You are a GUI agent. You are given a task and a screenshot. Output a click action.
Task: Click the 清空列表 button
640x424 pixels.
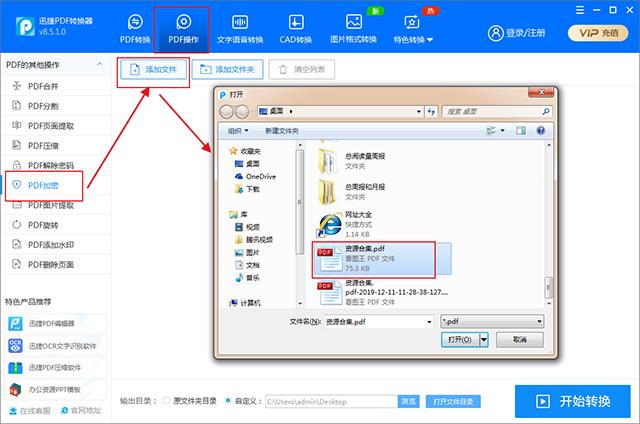[x=302, y=70]
